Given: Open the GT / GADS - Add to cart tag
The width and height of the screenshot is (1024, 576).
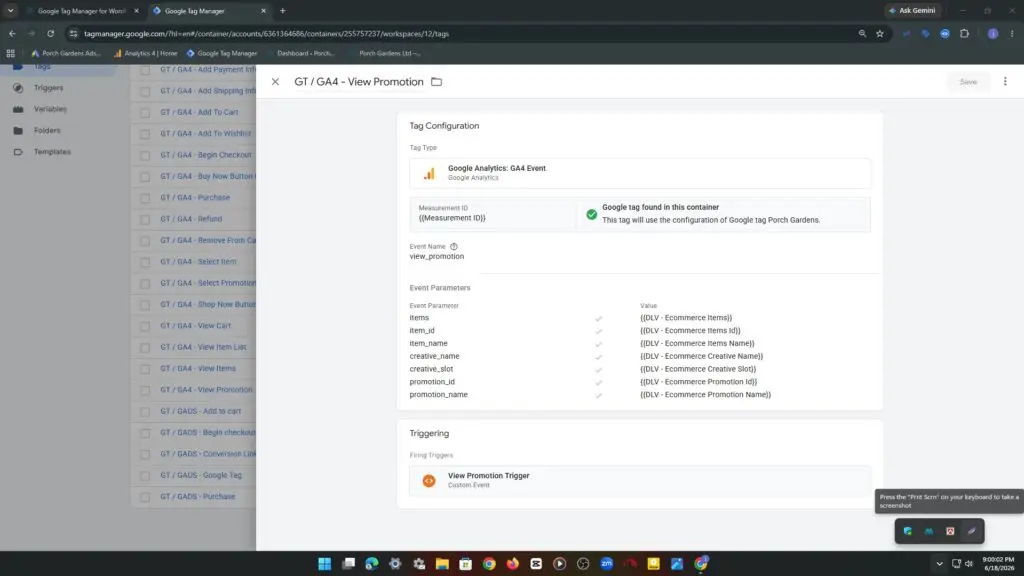Looking at the screenshot, I should (x=200, y=411).
